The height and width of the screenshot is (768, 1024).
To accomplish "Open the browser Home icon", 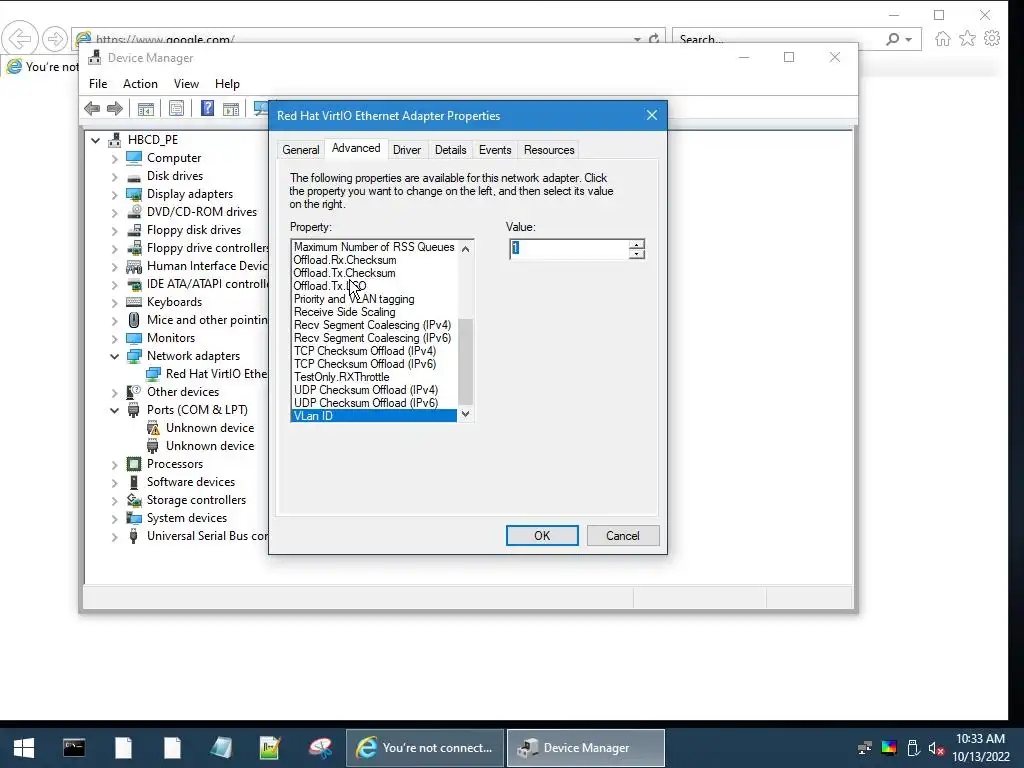I will (942, 39).
